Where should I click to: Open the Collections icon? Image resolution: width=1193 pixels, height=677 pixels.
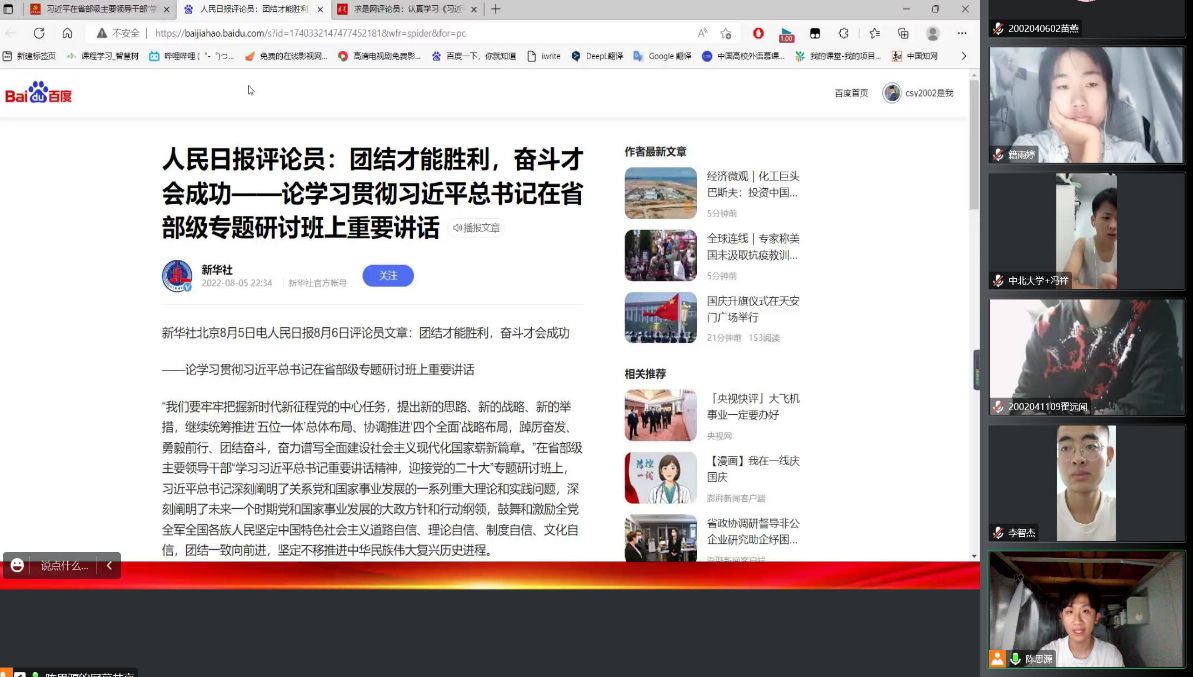[903, 33]
